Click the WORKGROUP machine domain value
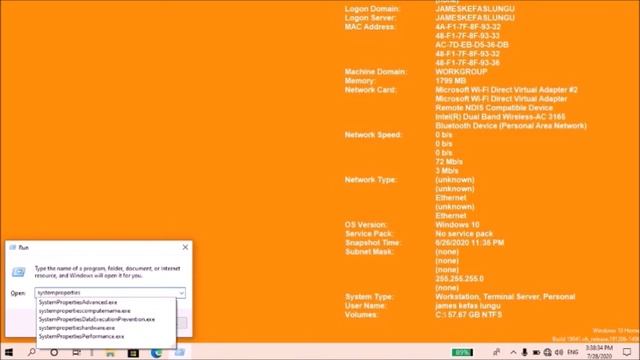Screen dimensions: 640x360 click(x=461, y=72)
